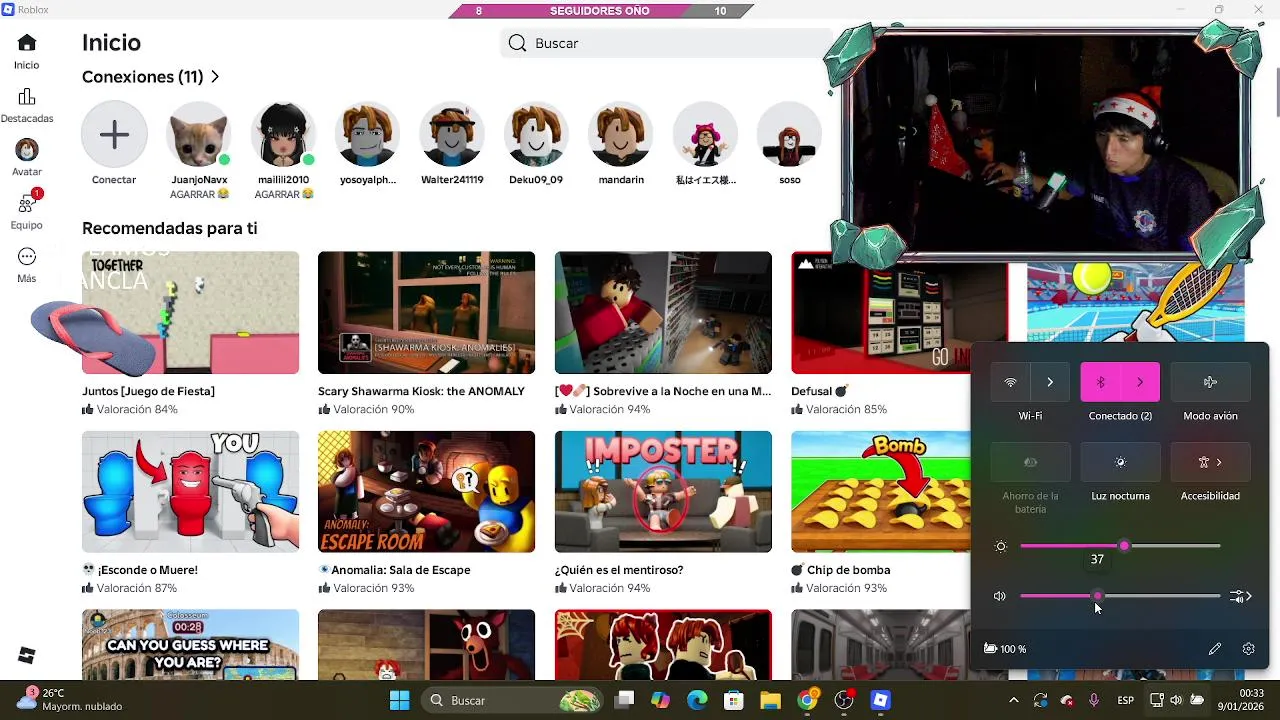Click OneDrive sync tray icon
The image size is (1280, 720).
[x=1067, y=700]
